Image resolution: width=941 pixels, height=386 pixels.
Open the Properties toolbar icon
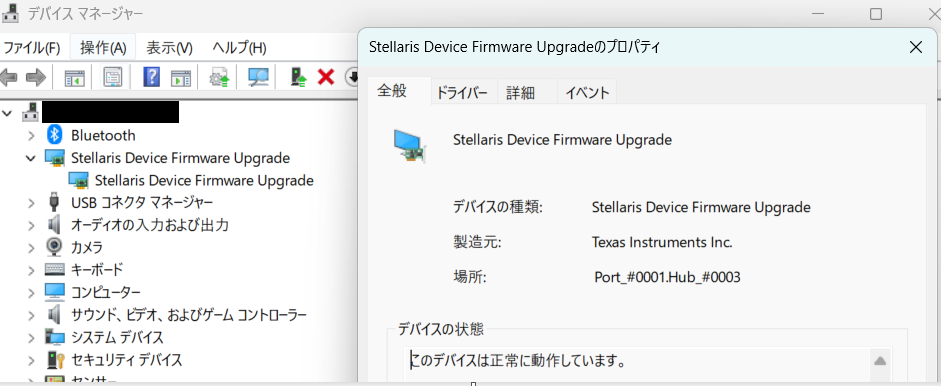[113, 77]
